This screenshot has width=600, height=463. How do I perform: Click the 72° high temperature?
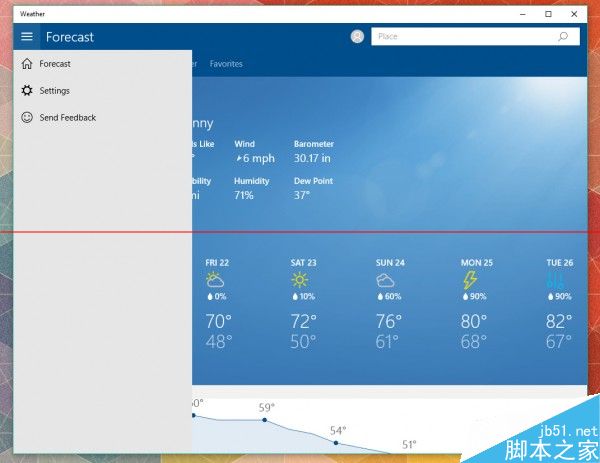tap(304, 321)
